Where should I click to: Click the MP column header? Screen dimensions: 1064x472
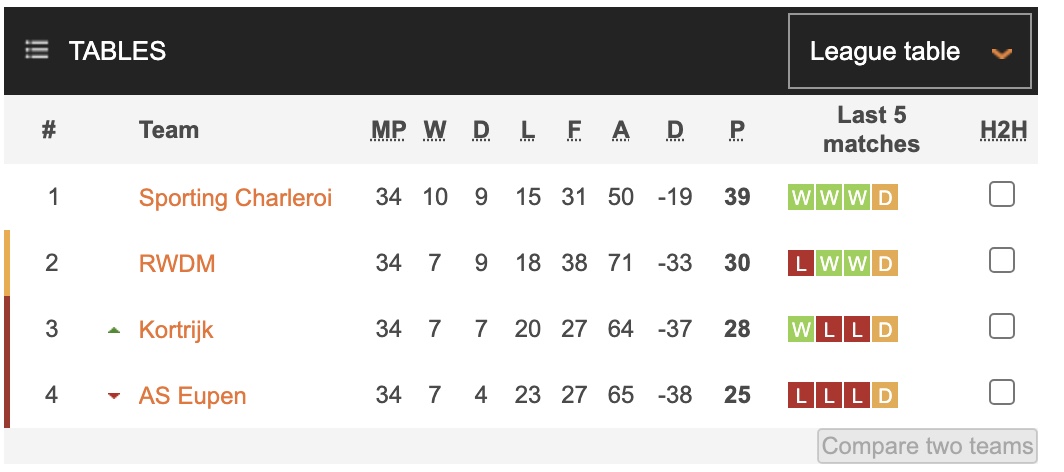(x=388, y=130)
